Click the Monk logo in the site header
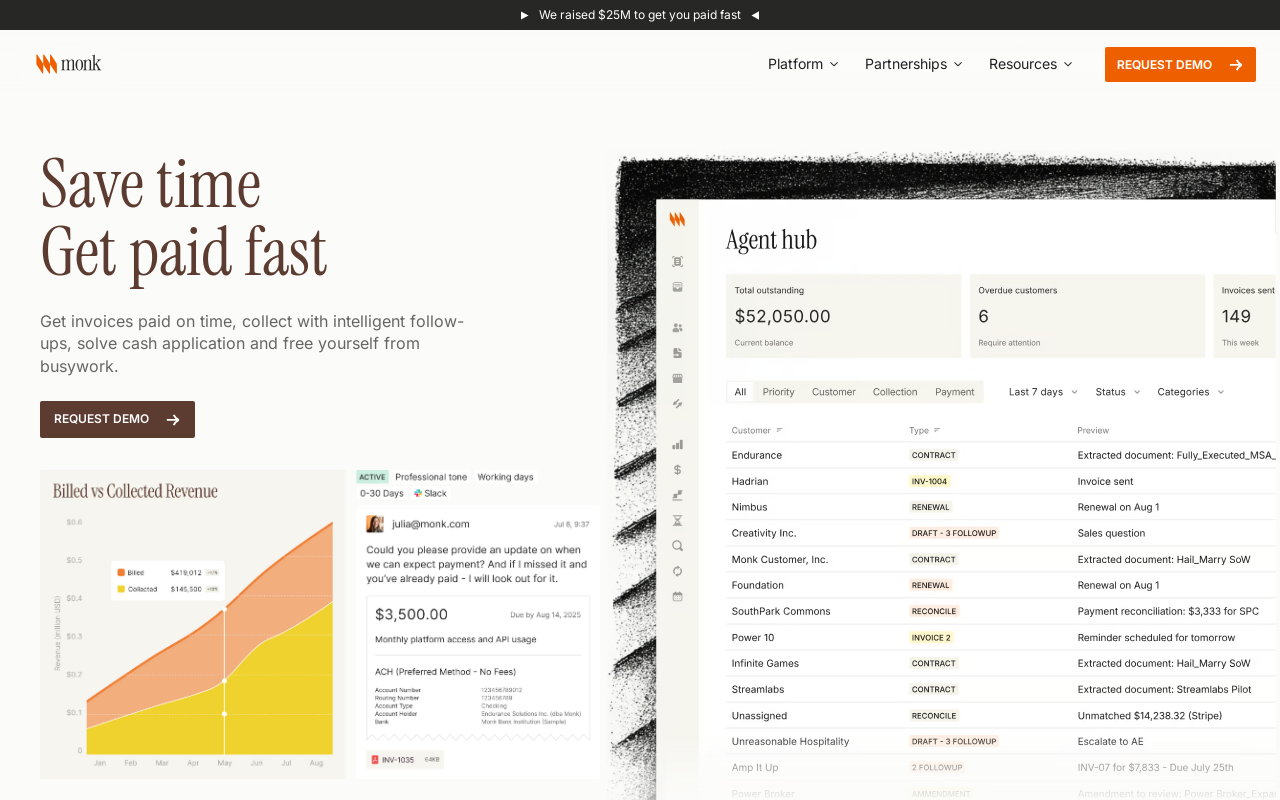Viewport: 1280px width, 800px height. point(68,64)
